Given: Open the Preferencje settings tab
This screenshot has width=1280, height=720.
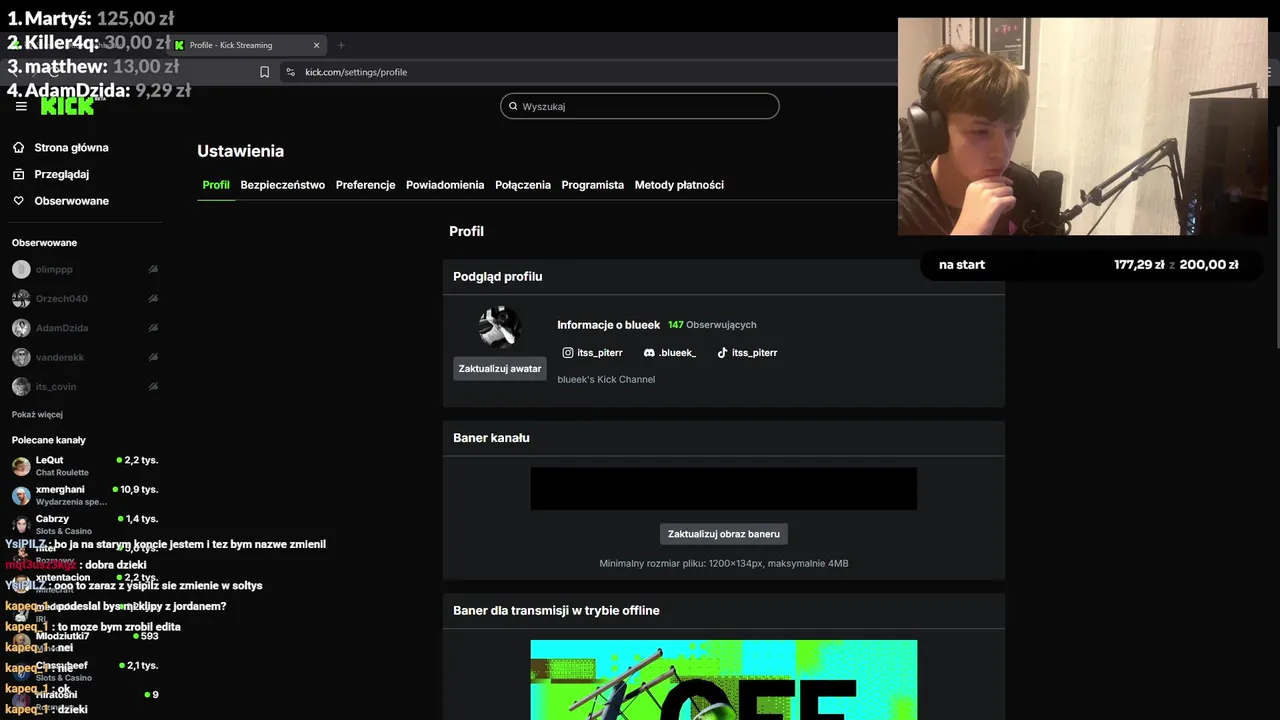Looking at the screenshot, I should 366,185.
